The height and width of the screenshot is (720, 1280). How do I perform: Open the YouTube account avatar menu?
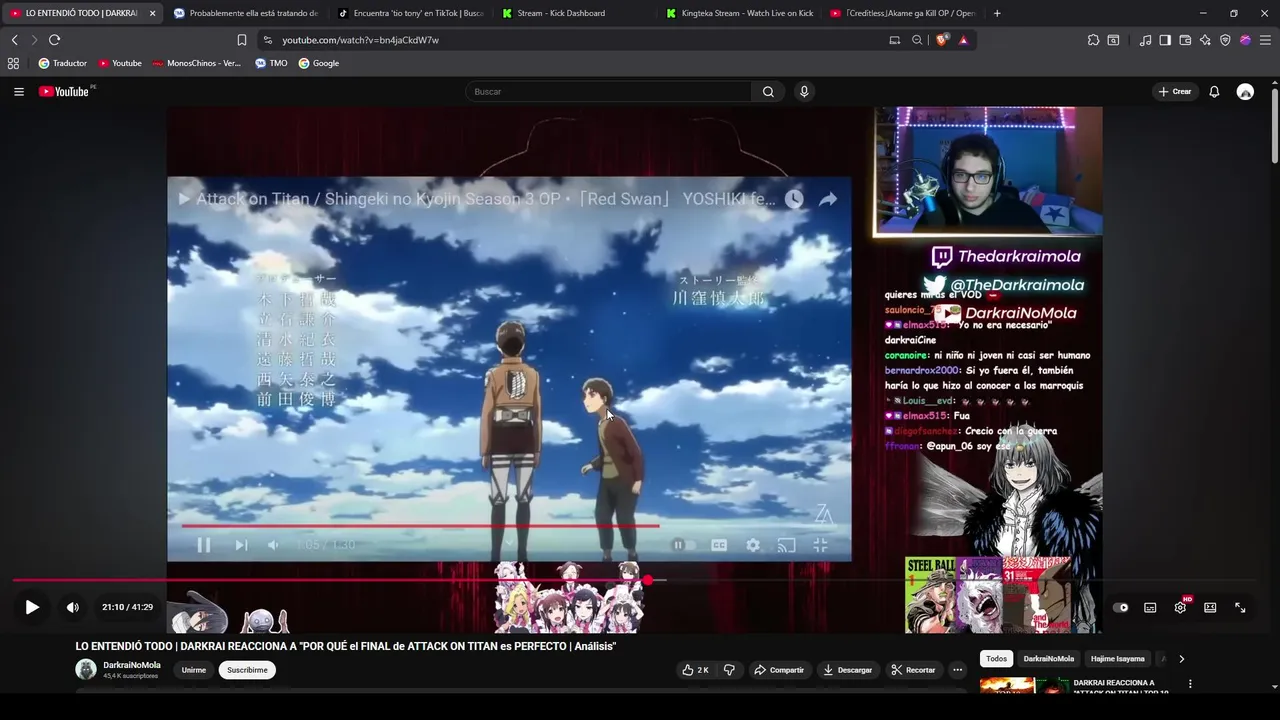[x=1245, y=91]
